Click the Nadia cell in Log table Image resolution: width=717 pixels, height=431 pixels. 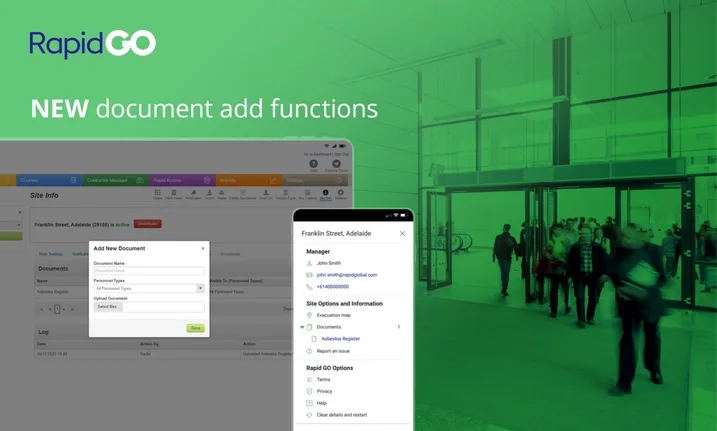point(190,354)
